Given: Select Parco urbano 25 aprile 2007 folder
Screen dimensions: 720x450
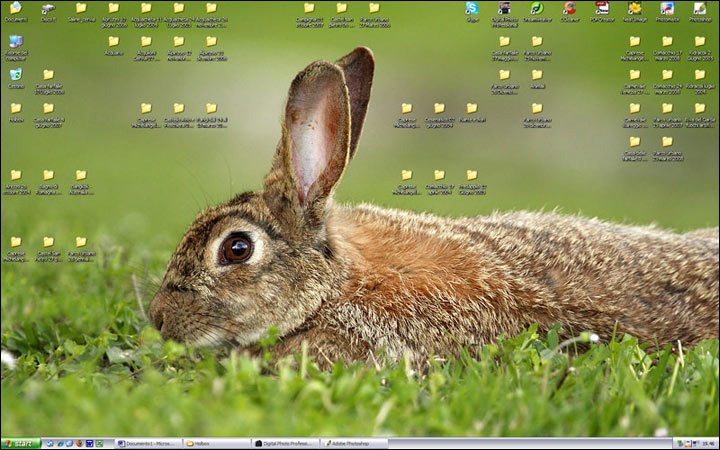Looking at the screenshot, I should coord(667,115).
